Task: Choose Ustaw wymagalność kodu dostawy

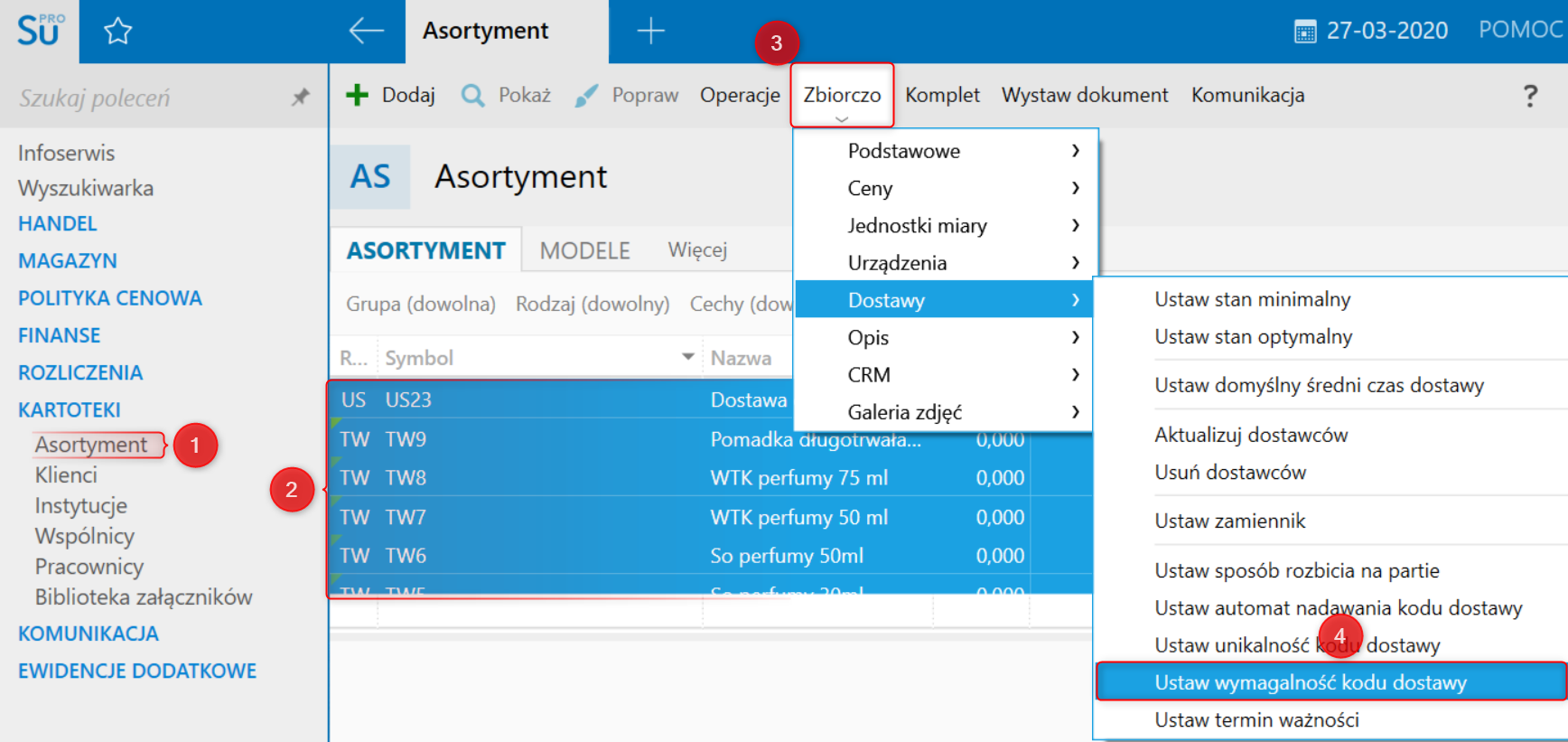Action: (x=1310, y=682)
